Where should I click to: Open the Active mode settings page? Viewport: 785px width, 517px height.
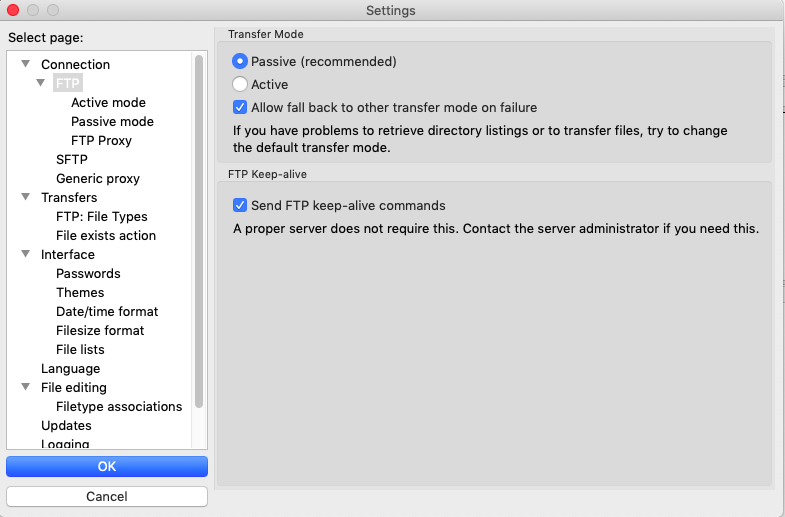108,102
